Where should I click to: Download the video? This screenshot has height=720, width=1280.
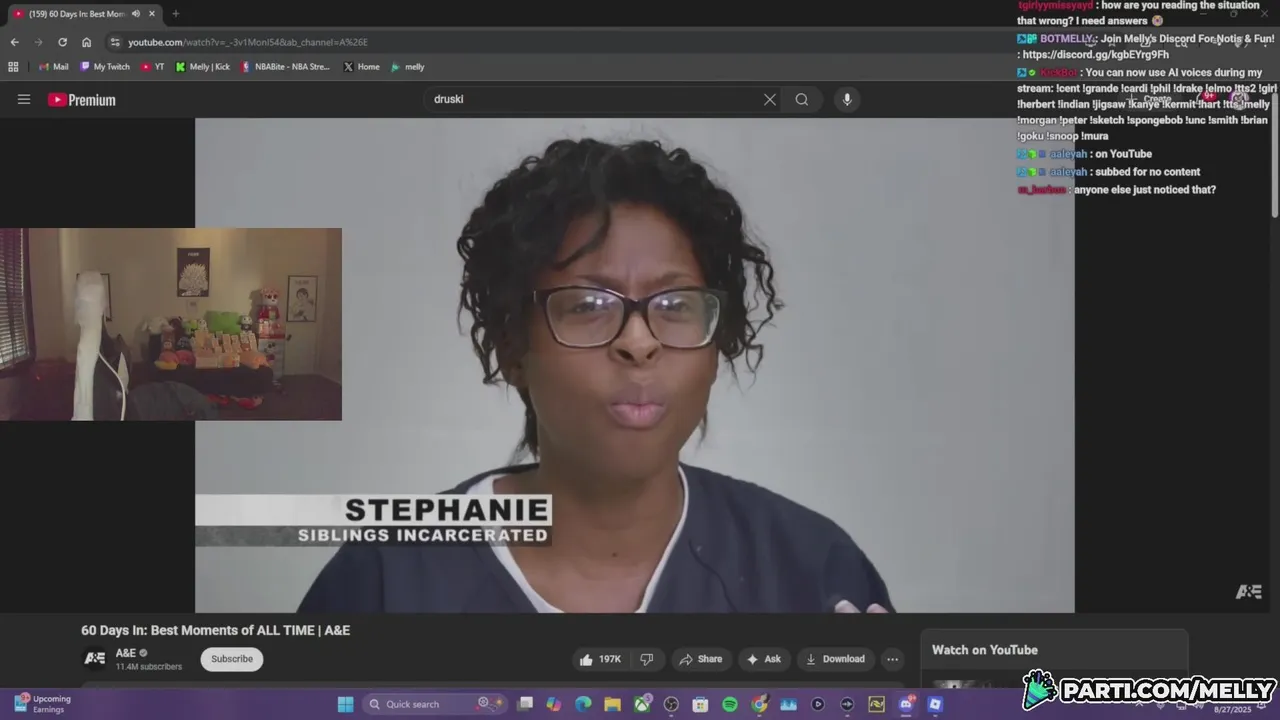835,659
